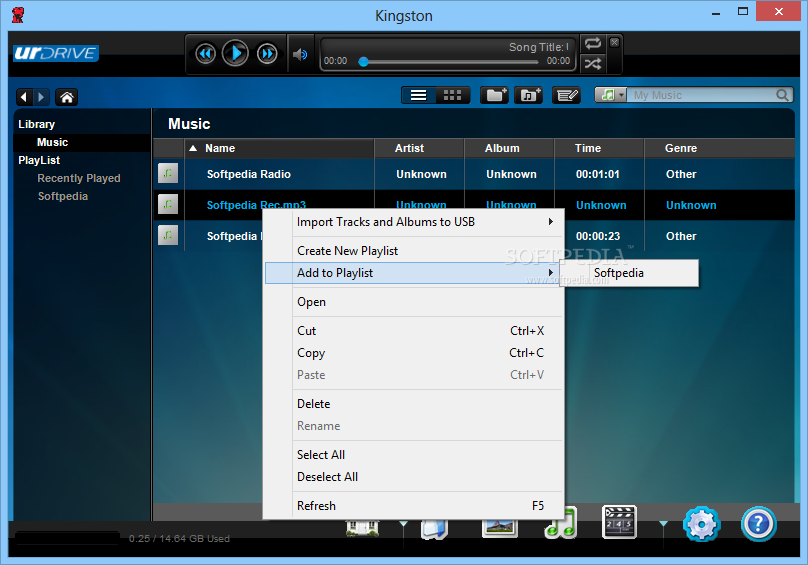The height and width of the screenshot is (565, 808).
Task: Click the Kingston app title icon
Action: point(18,15)
